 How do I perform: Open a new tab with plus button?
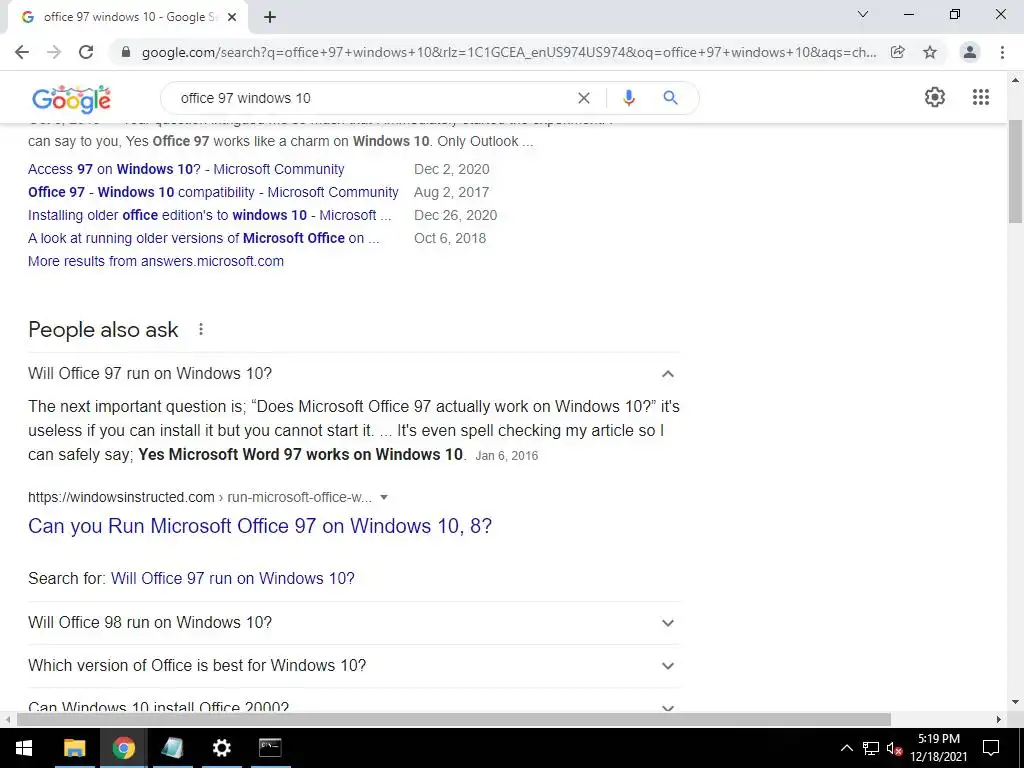click(270, 17)
